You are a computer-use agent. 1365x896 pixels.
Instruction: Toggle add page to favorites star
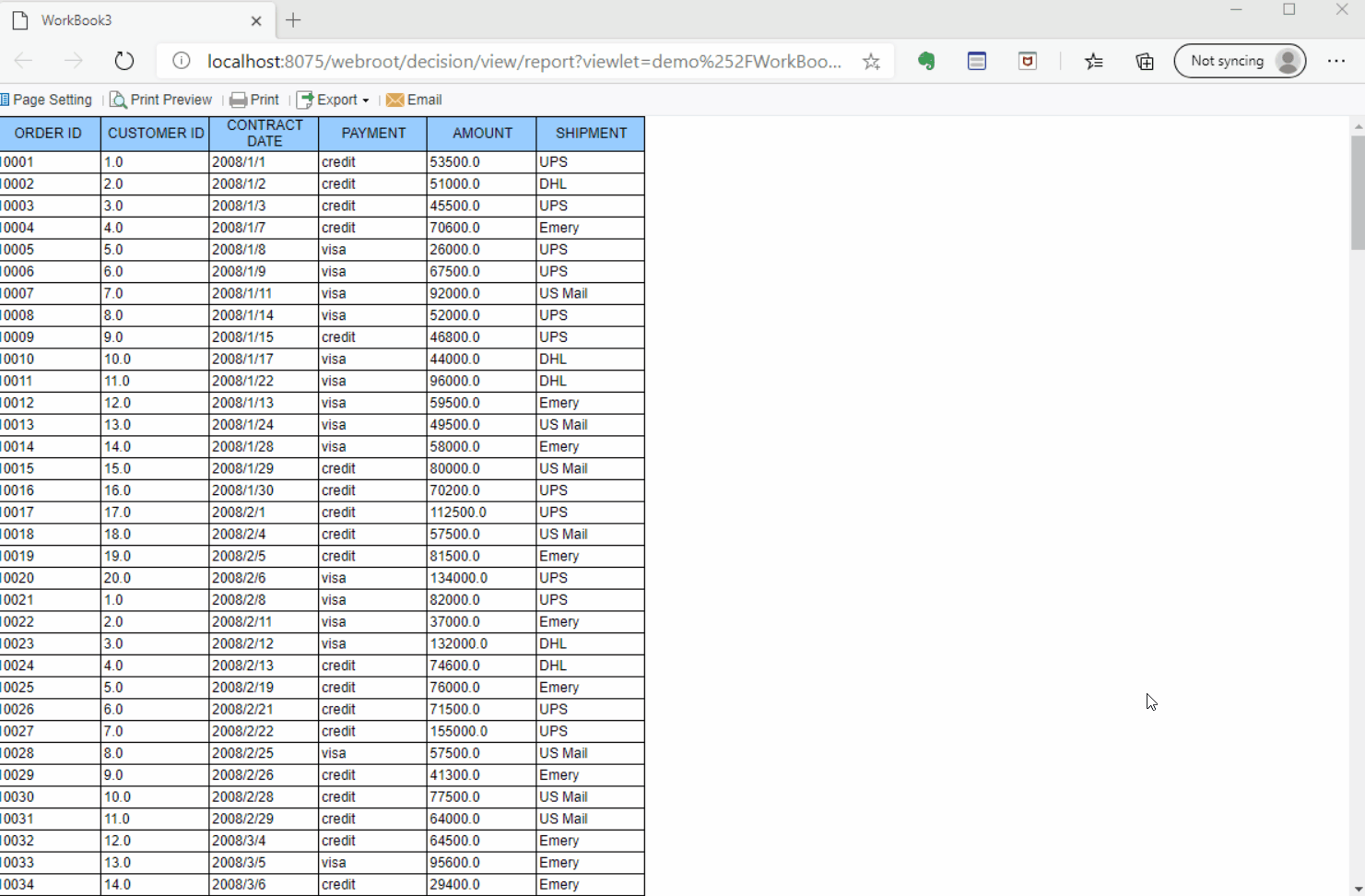pyautogui.click(x=870, y=61)
